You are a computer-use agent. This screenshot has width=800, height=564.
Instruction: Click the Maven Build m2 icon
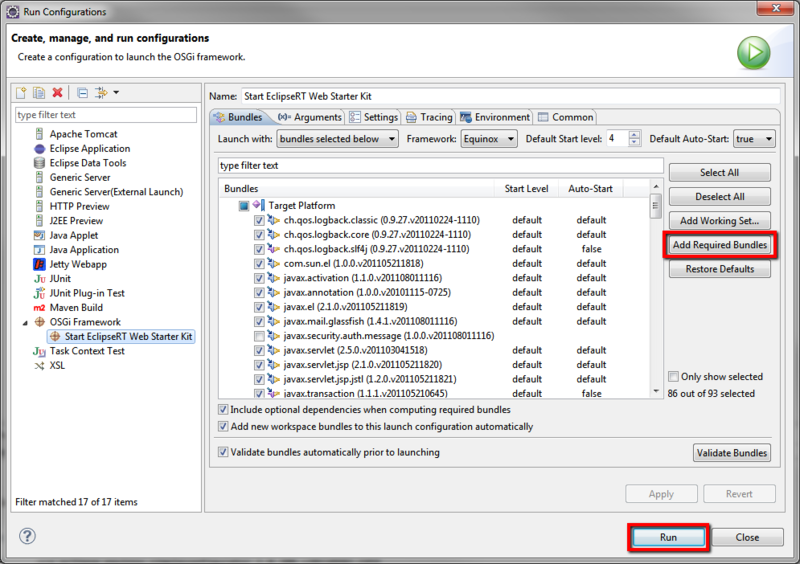[39, 307]
